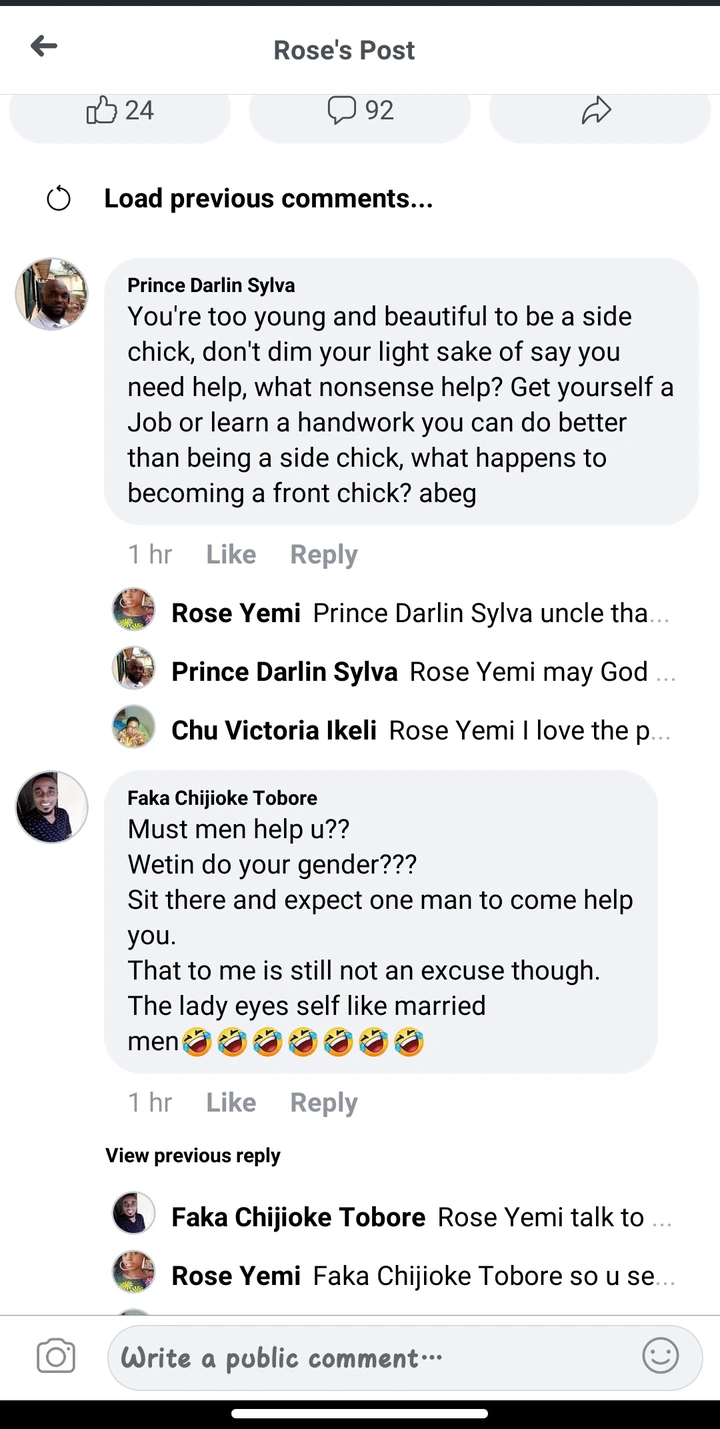The image size is (720, 1429).
Task: Open Prince Darlin Sylva's profile picture
Action: (52, 294)
